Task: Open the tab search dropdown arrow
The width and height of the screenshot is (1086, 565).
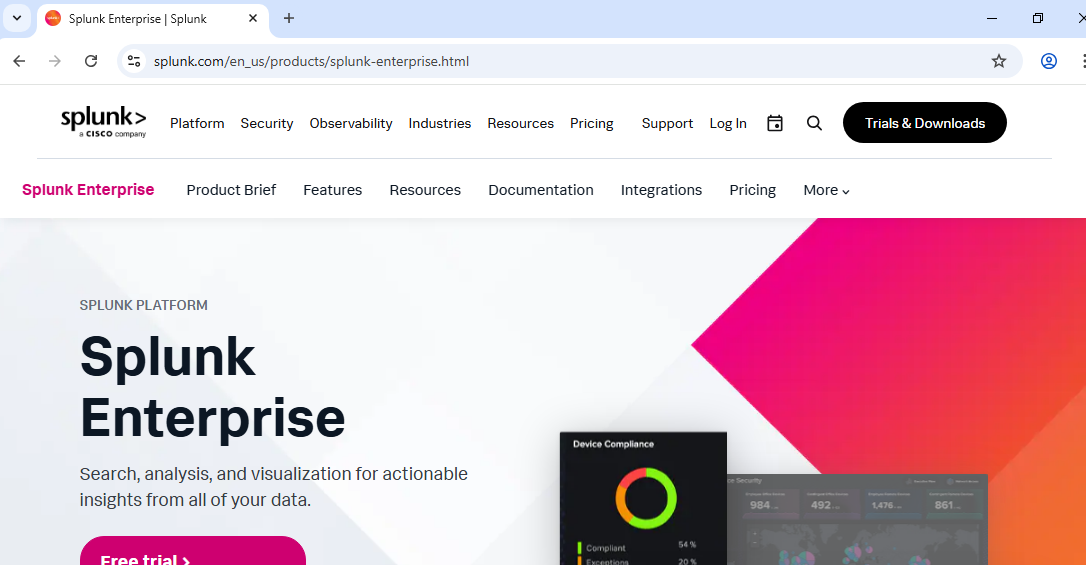Action: tap(17, 19)
